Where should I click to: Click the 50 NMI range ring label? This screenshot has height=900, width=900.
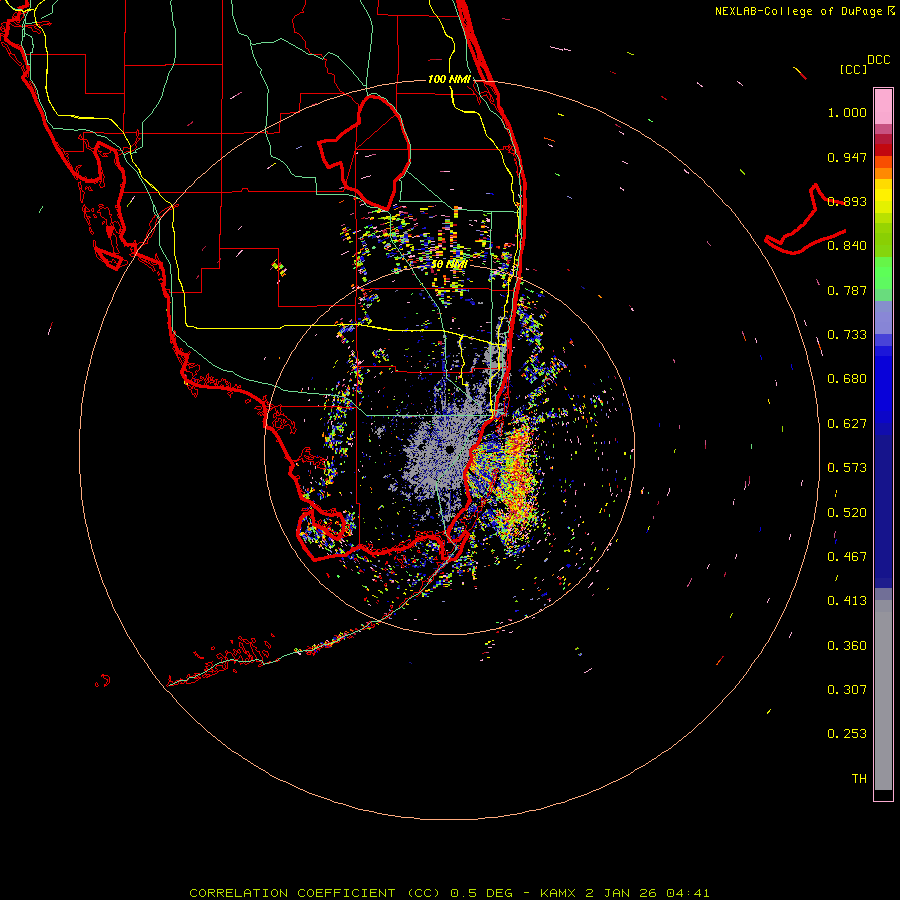[x=449, y=265]
